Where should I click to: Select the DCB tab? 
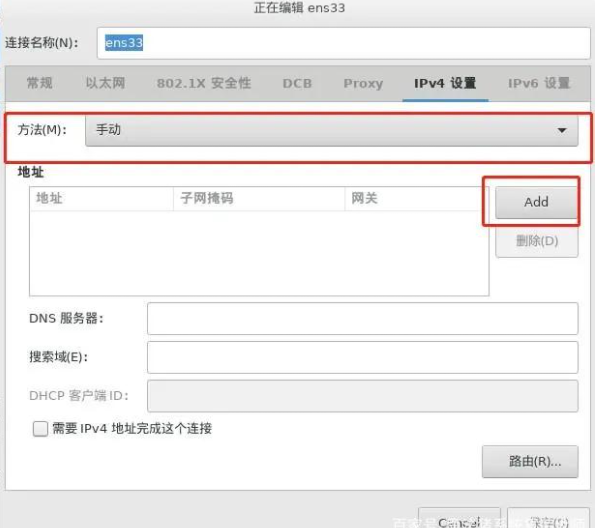point(297,83)
